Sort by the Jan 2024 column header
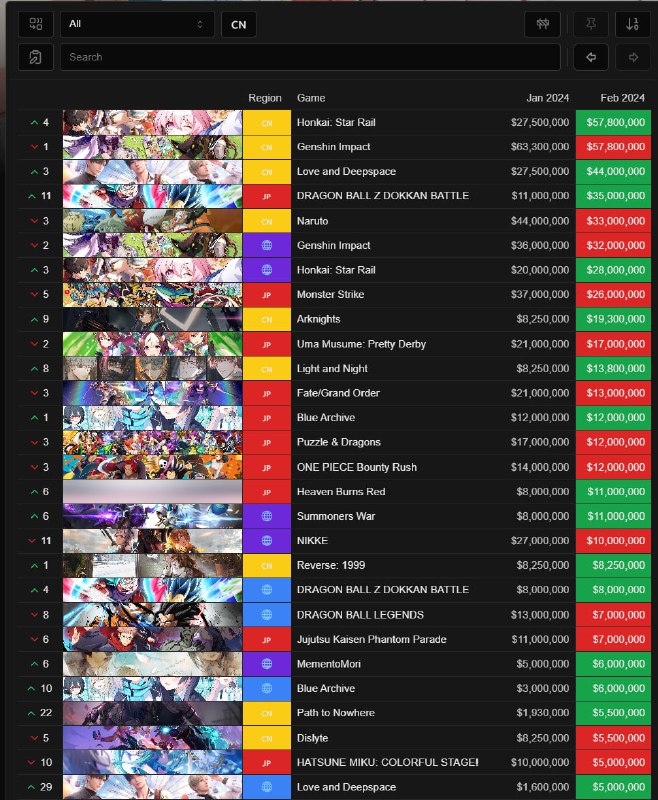Viewport: 658px width, 800px height. point(548,98)
